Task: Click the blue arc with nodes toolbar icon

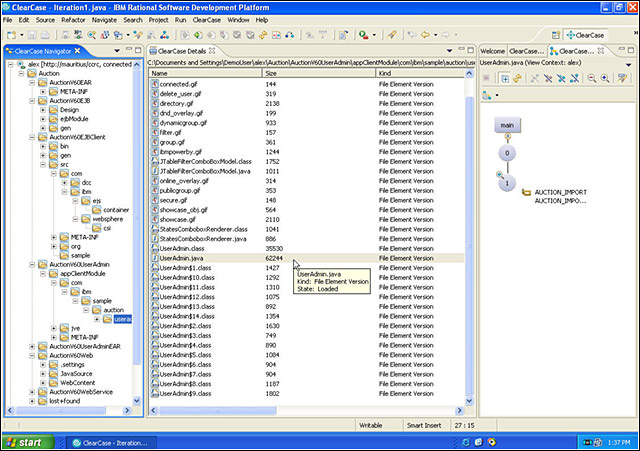Action: point(290,35)
